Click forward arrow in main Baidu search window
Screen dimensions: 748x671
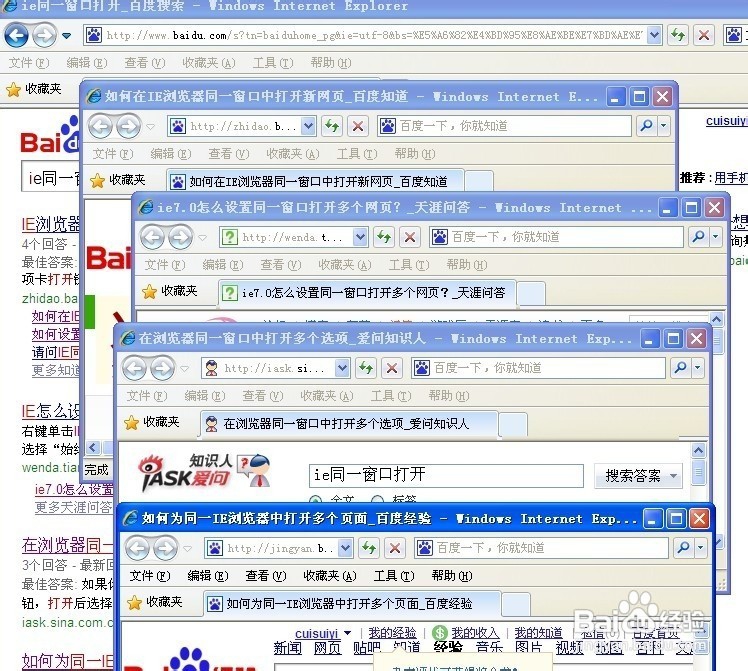tap(44, 35)
